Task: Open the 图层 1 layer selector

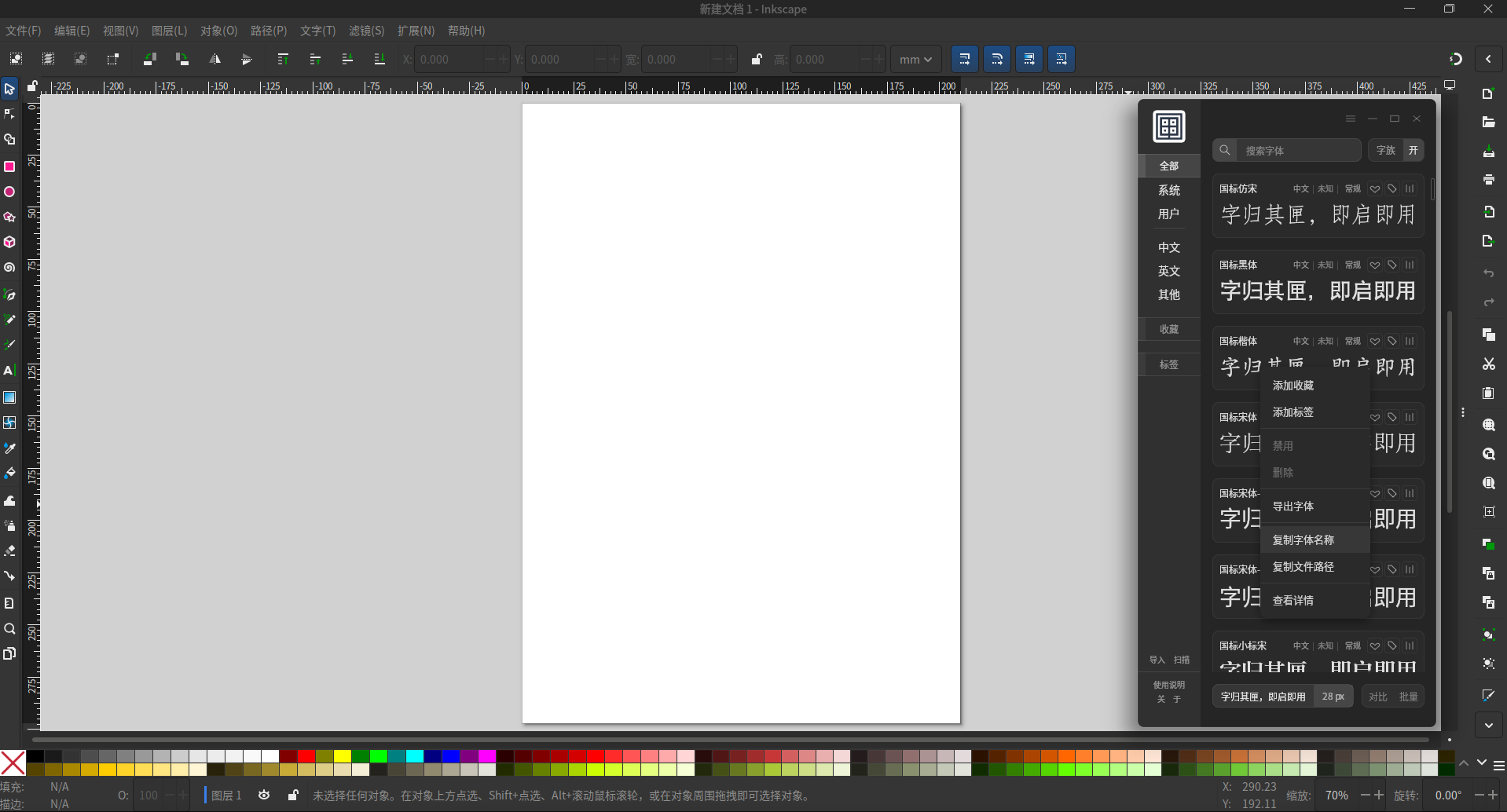Action: (x=225, y=796)
